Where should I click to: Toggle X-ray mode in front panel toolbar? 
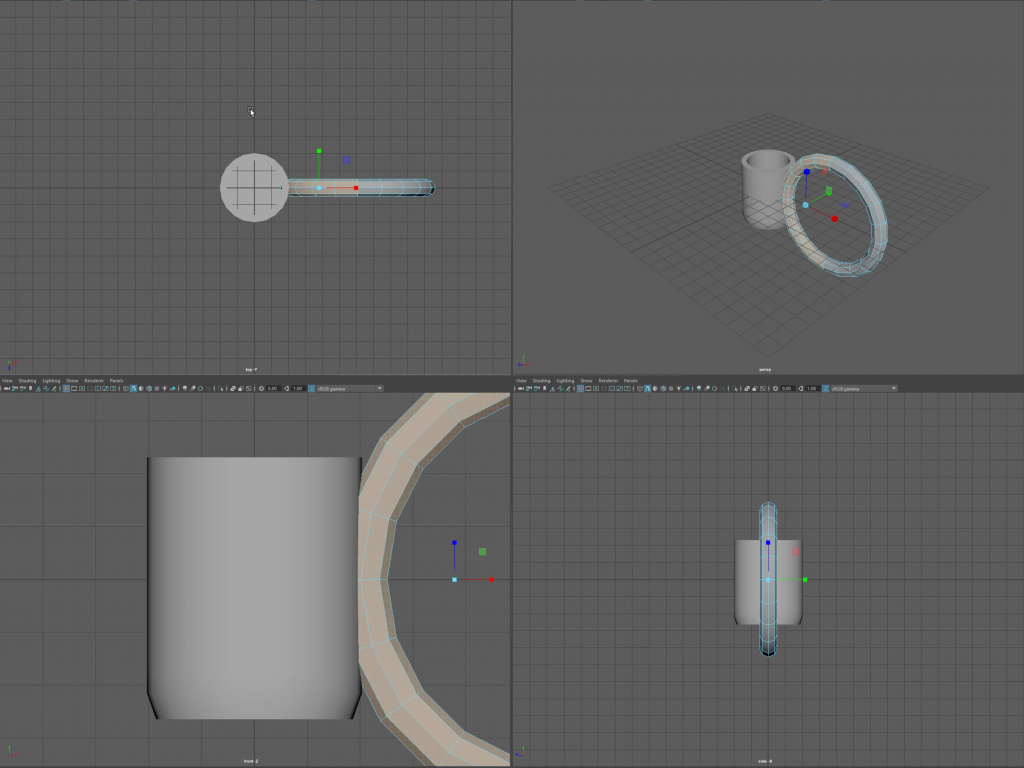click(x=232, y=388)
